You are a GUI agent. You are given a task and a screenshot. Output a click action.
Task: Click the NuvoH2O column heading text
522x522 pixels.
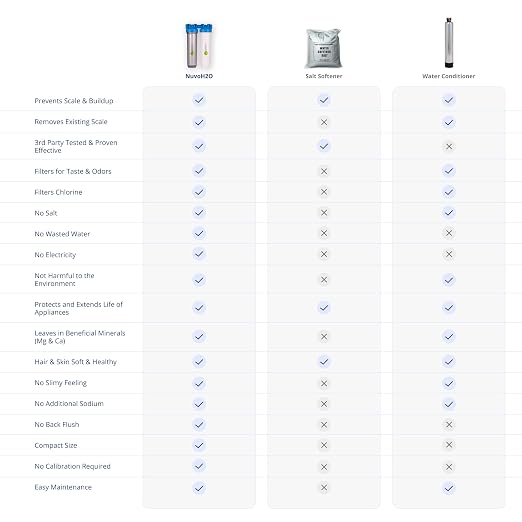199,76
